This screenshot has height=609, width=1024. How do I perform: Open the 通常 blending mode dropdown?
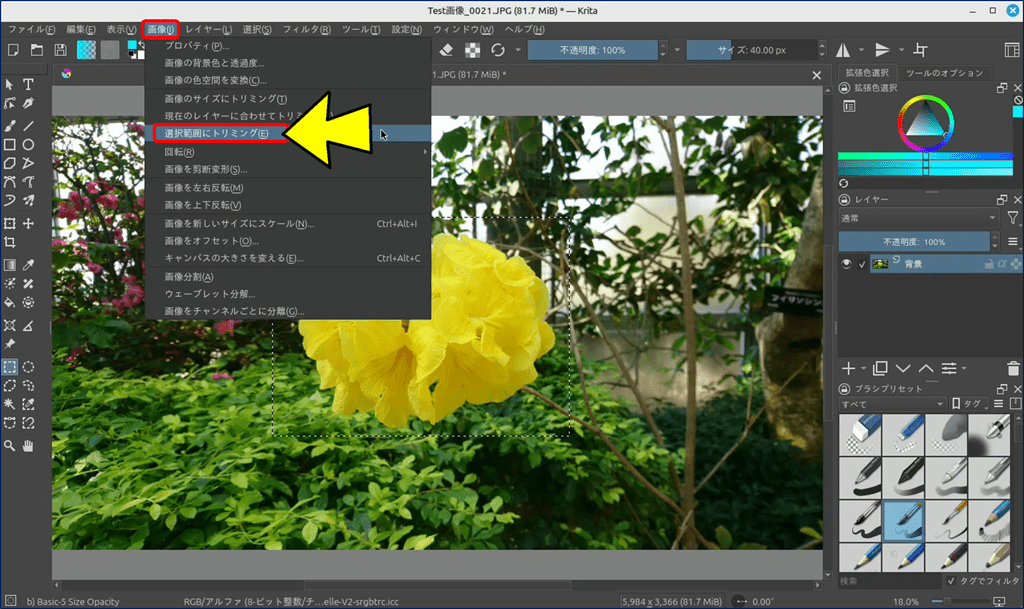click(918, 218)
